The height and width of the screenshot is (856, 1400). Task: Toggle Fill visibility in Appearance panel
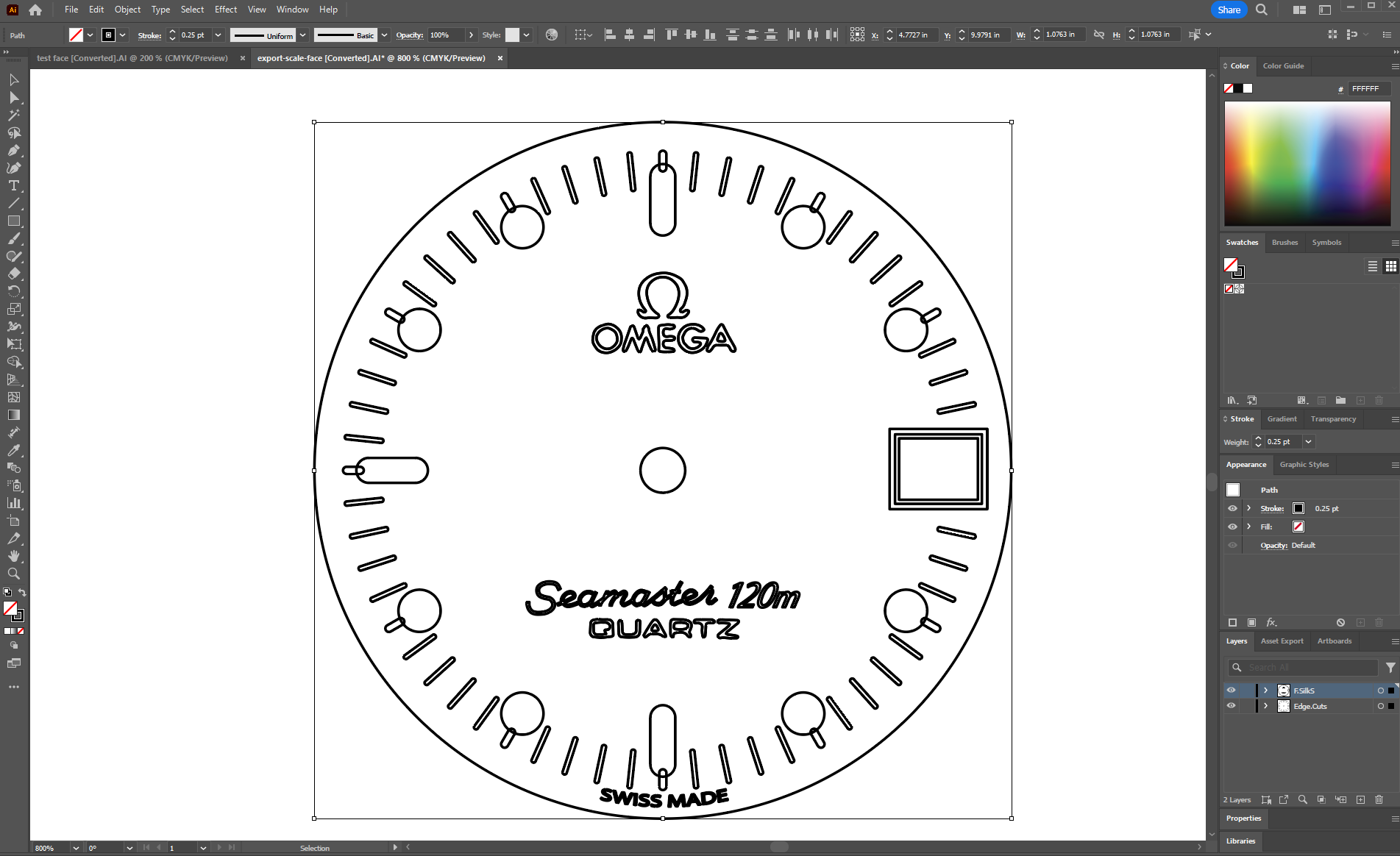click(1232, 527)
